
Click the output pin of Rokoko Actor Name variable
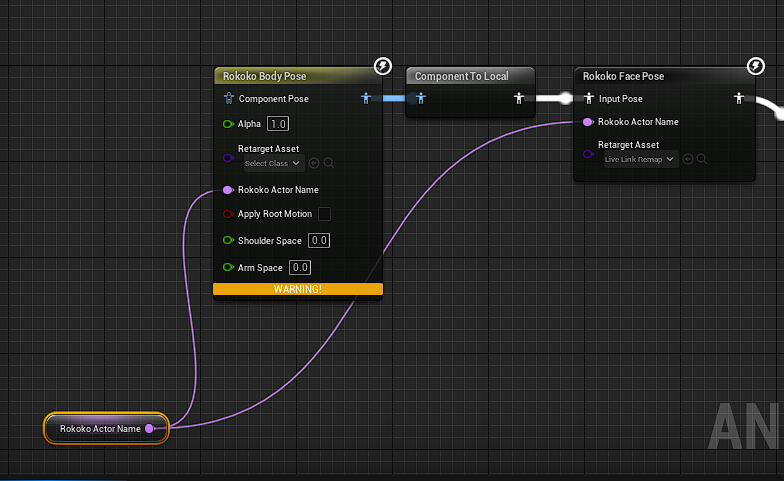click(150, 428)
